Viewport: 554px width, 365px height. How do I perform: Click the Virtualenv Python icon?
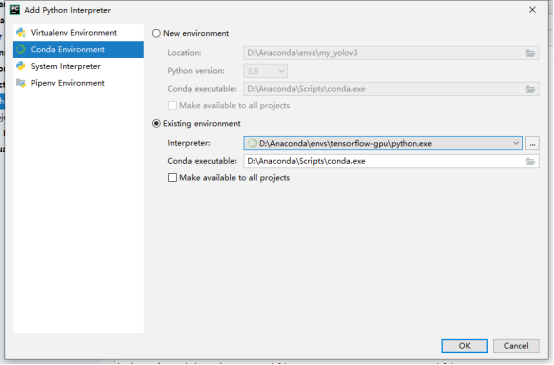(x=21, y=33)
